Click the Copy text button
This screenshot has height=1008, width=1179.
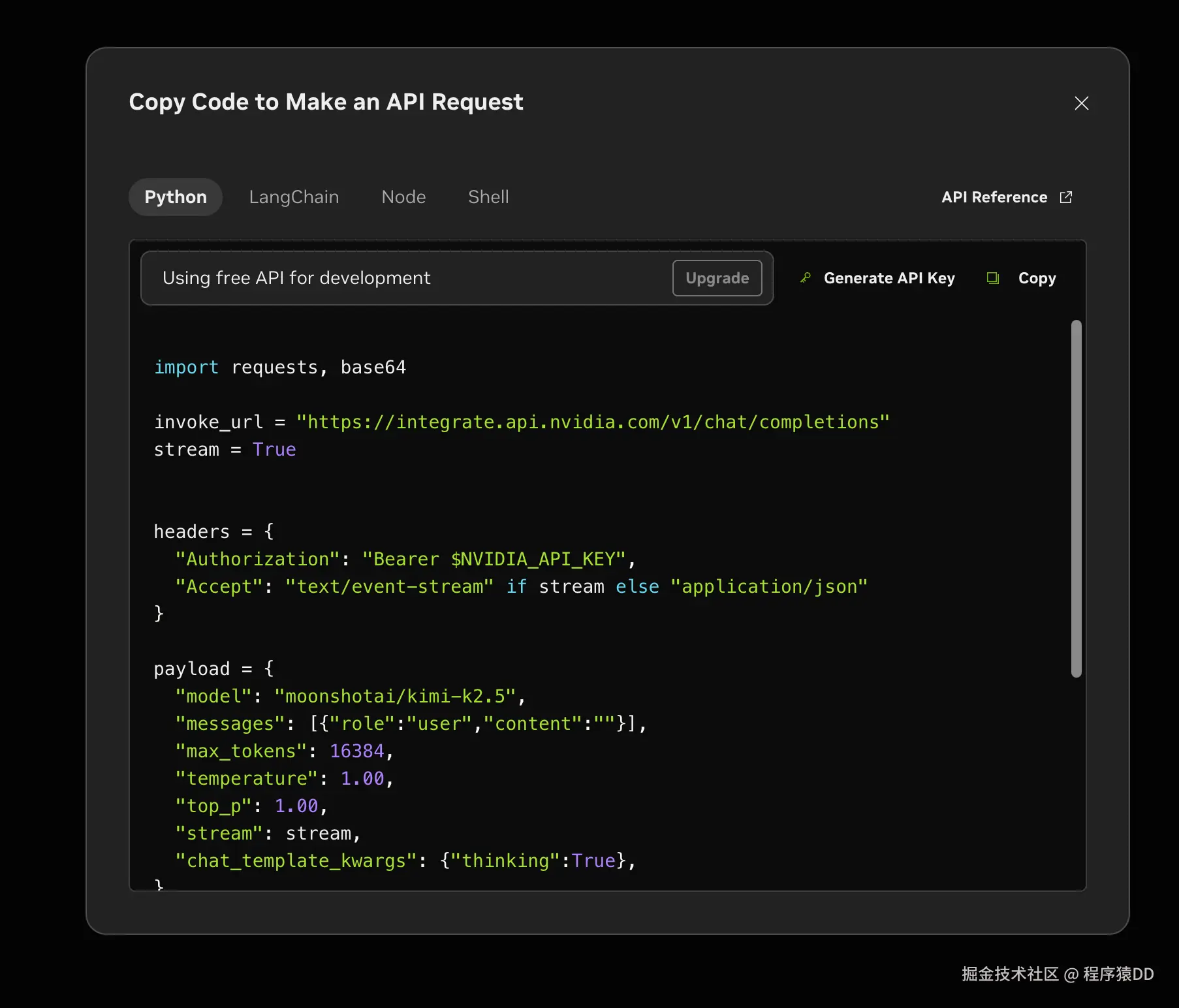pos(1037,278)
